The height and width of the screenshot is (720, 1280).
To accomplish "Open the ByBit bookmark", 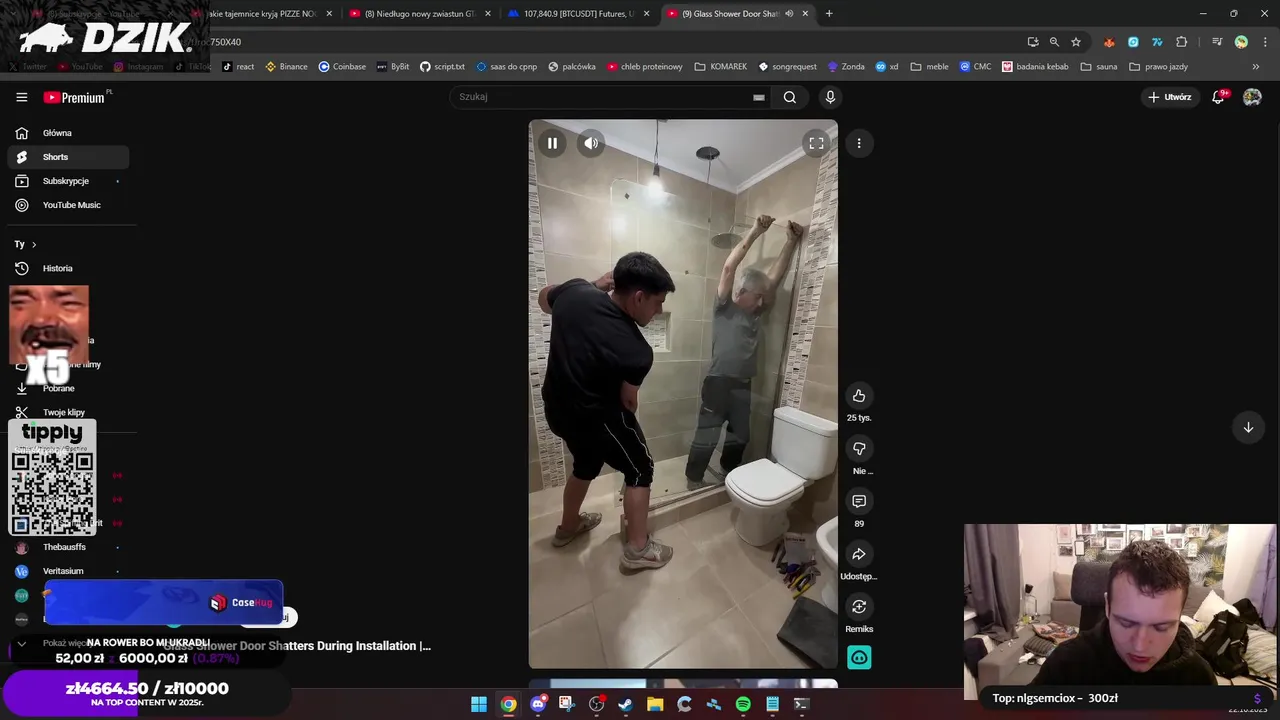I will click(393, 67).
